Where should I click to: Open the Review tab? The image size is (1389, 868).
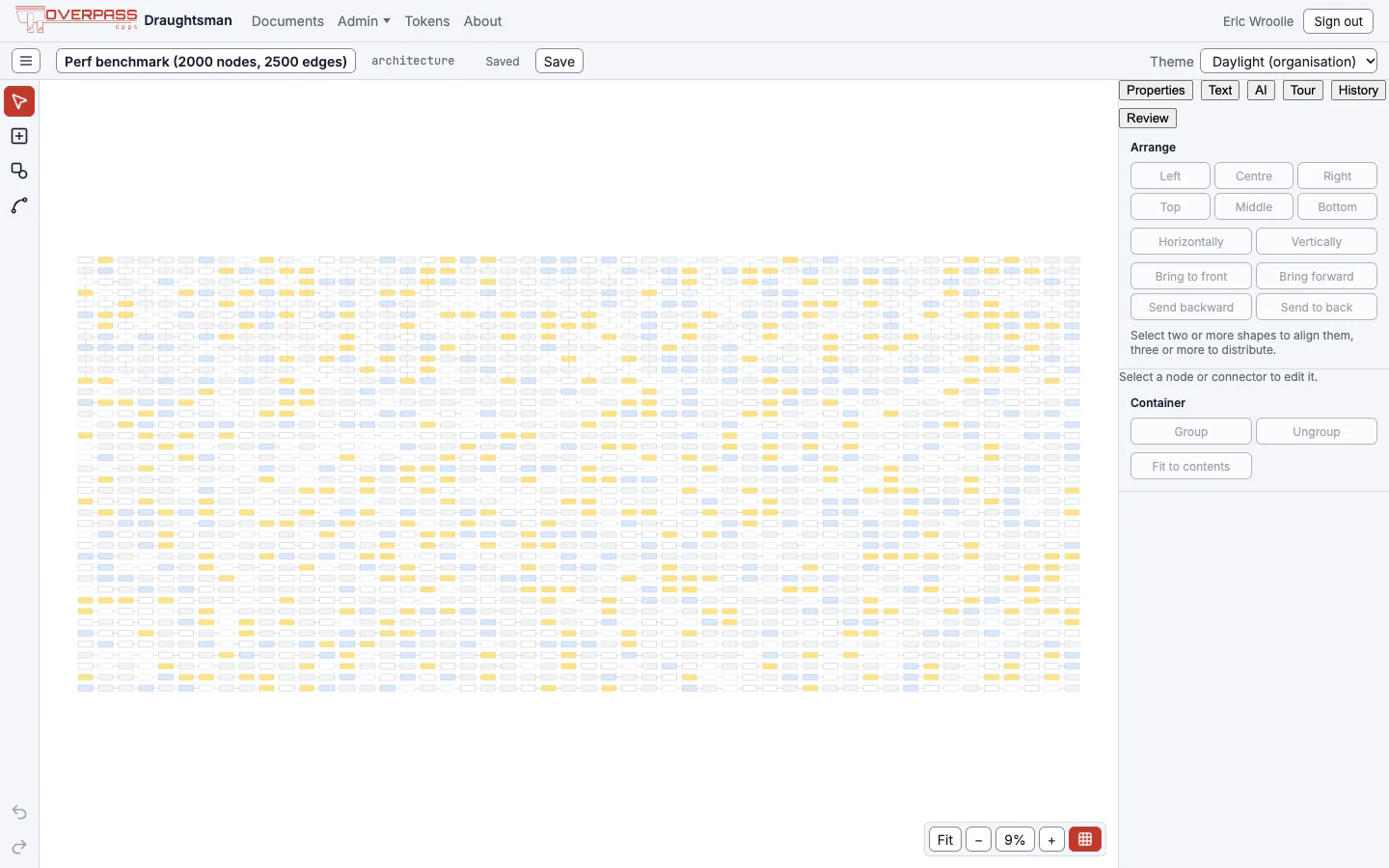coord(1148,118)
